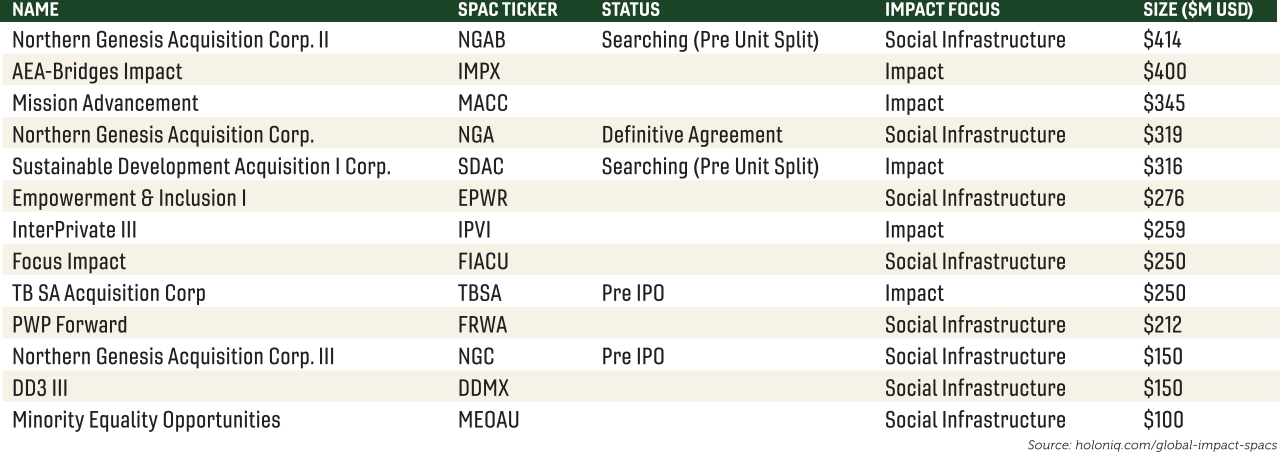Image resolution: width=1284 pixels, height=457 pixels.
Task: Click the EPWR ticker symbol
Action: (x=482, y=198)
